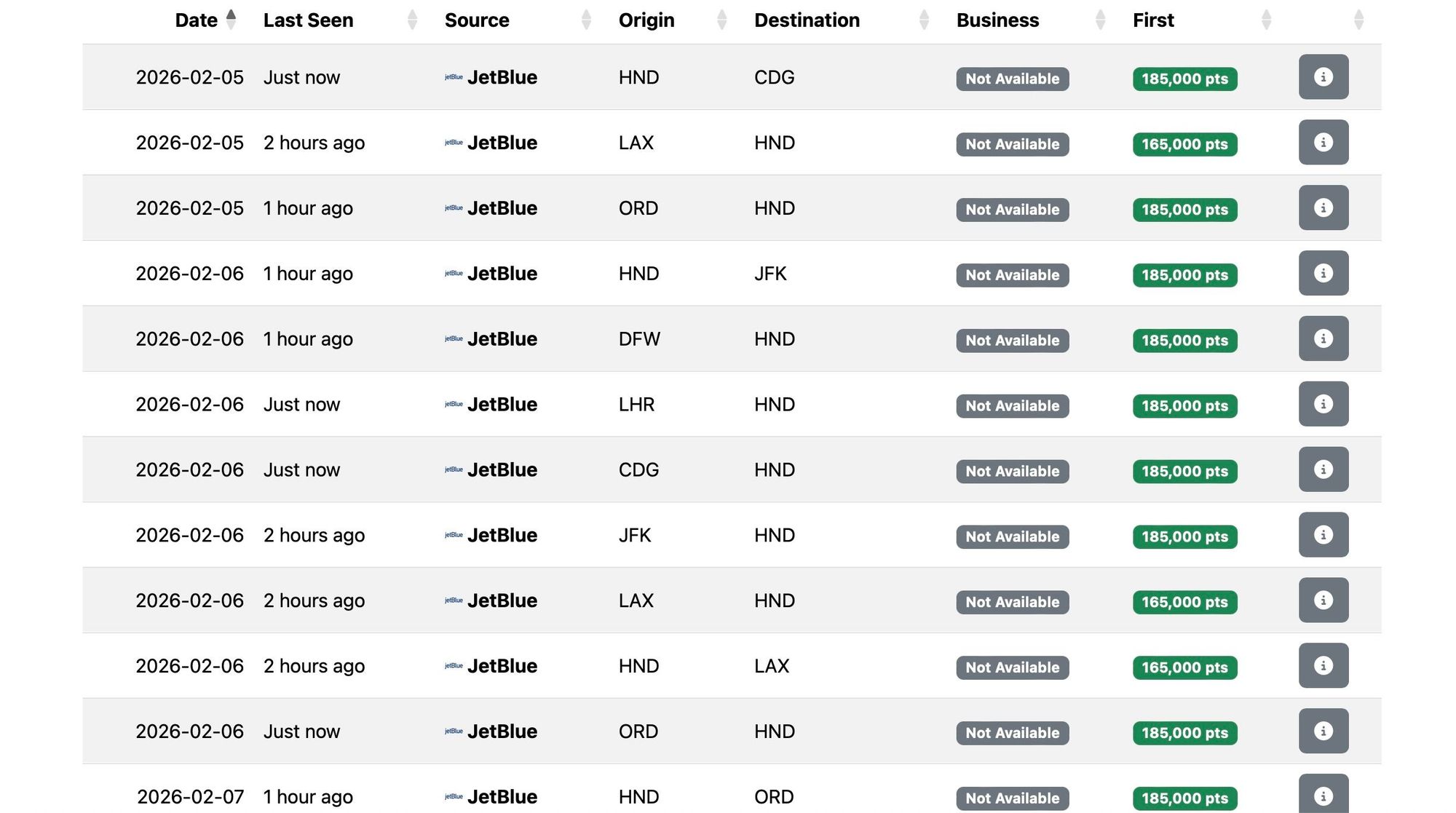The width and height of the screenshot is (1456, 813).
Task: Open info for HND to CDG flight
Action: click(1323, 77)
